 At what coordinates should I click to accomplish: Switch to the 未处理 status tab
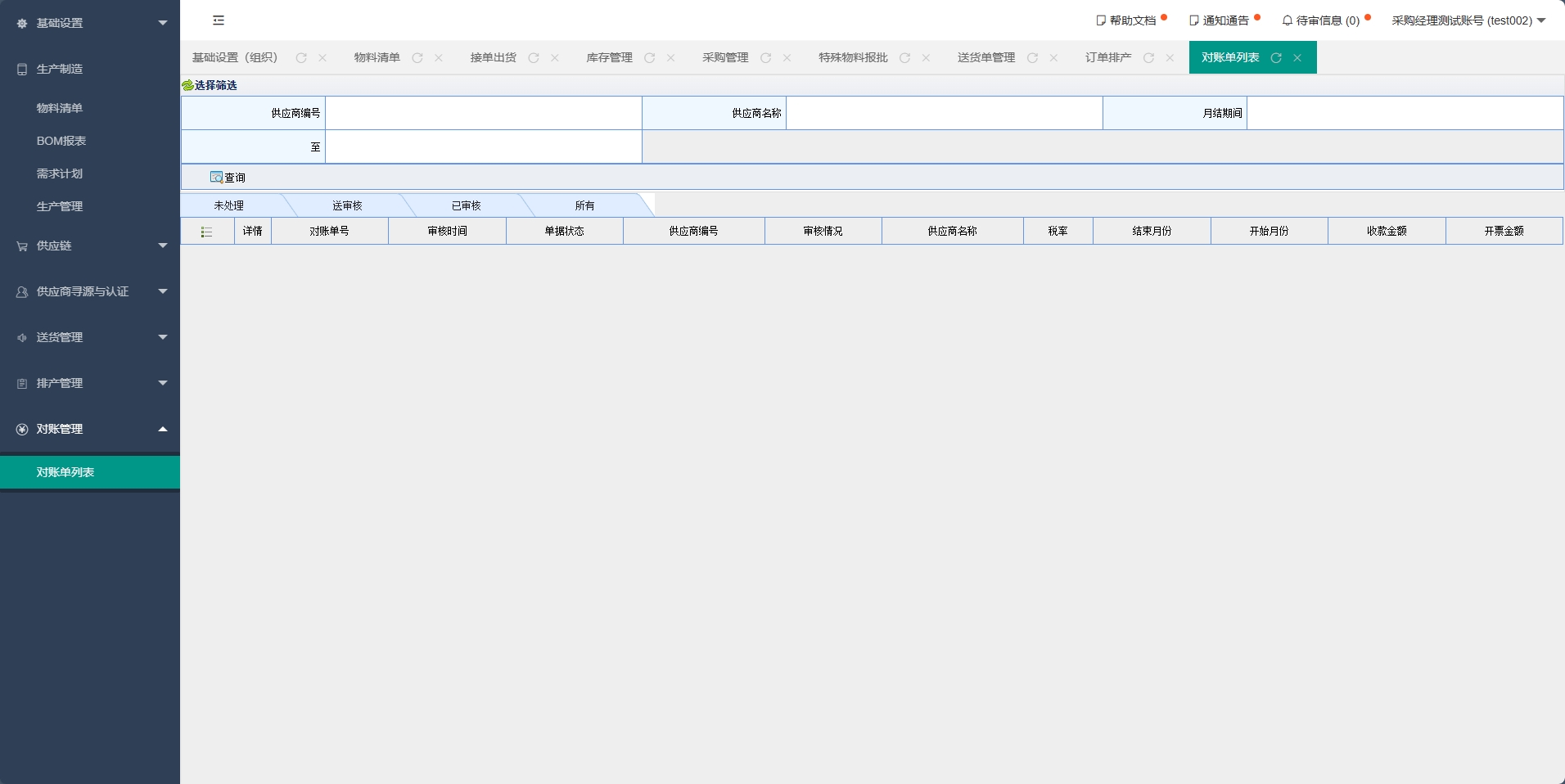(229, 205)
